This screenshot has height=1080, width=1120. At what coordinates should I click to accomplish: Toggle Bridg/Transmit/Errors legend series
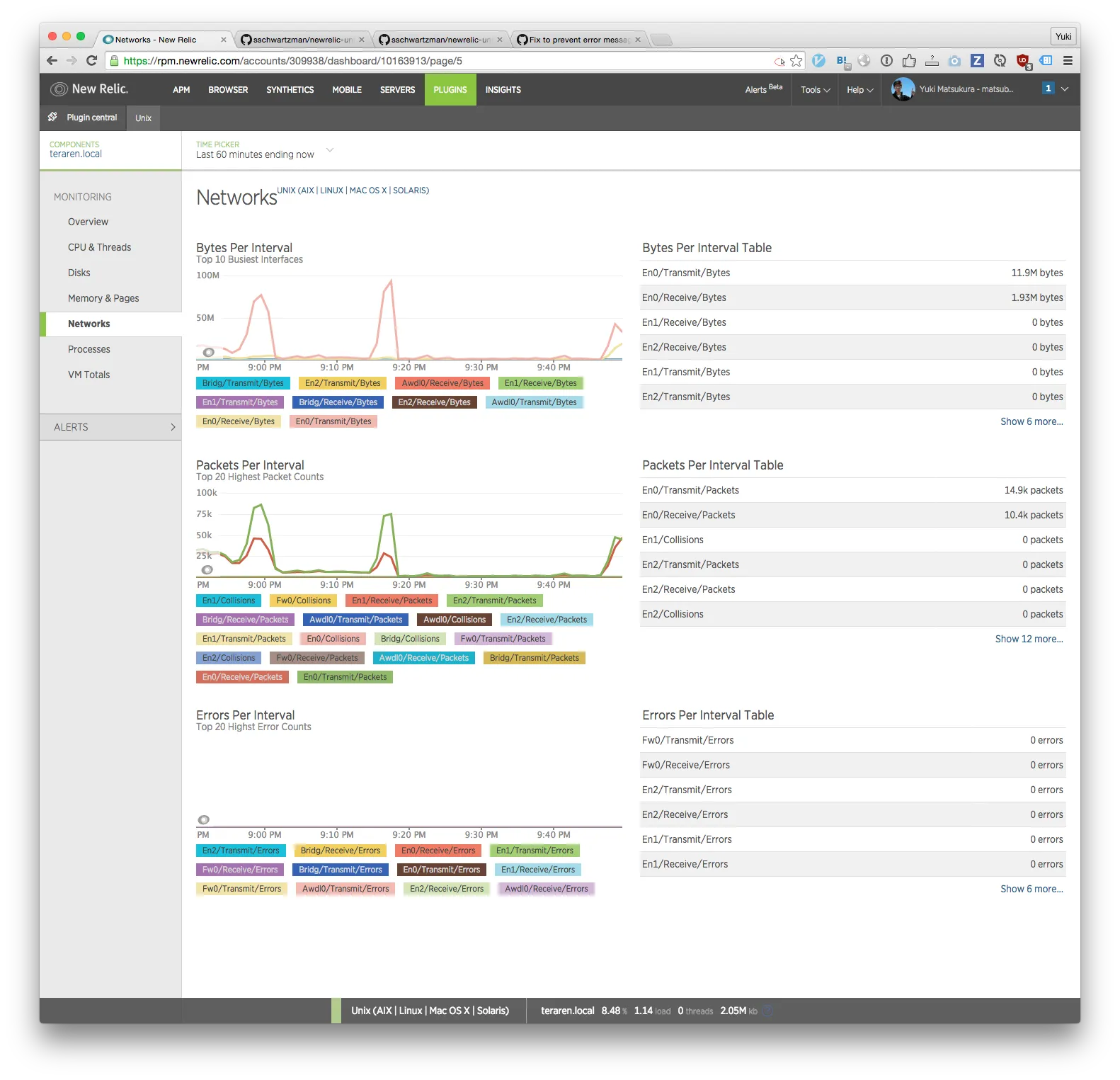340,870
